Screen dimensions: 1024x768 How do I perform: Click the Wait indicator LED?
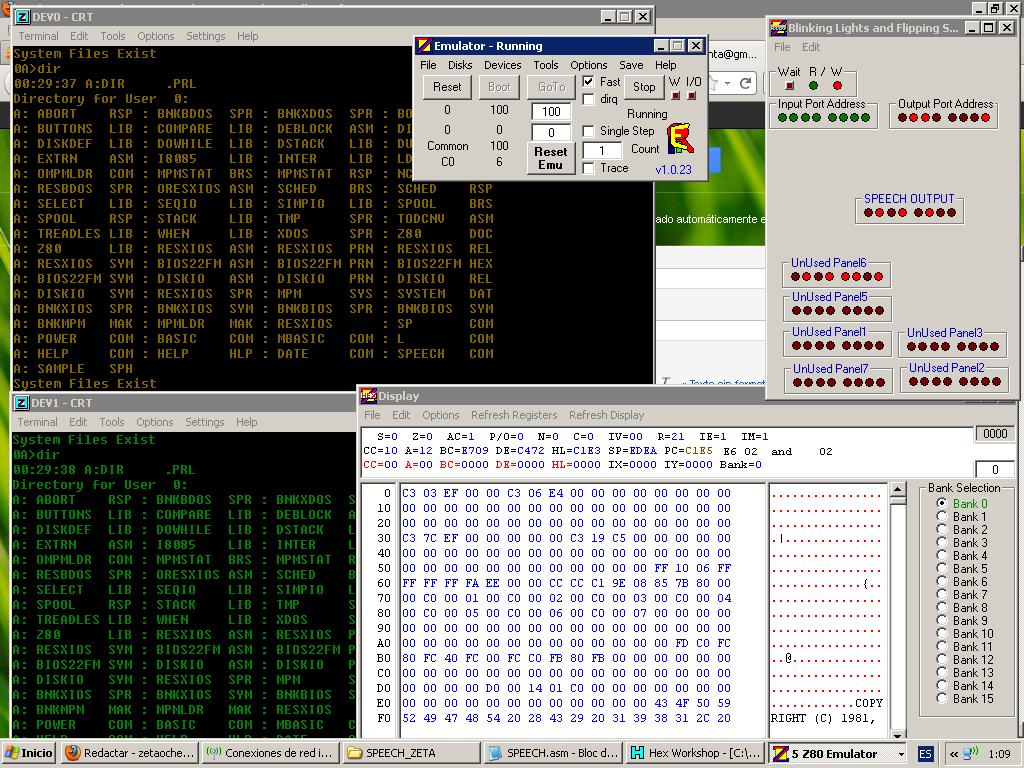pyautogui.click(x=789, y=86)
